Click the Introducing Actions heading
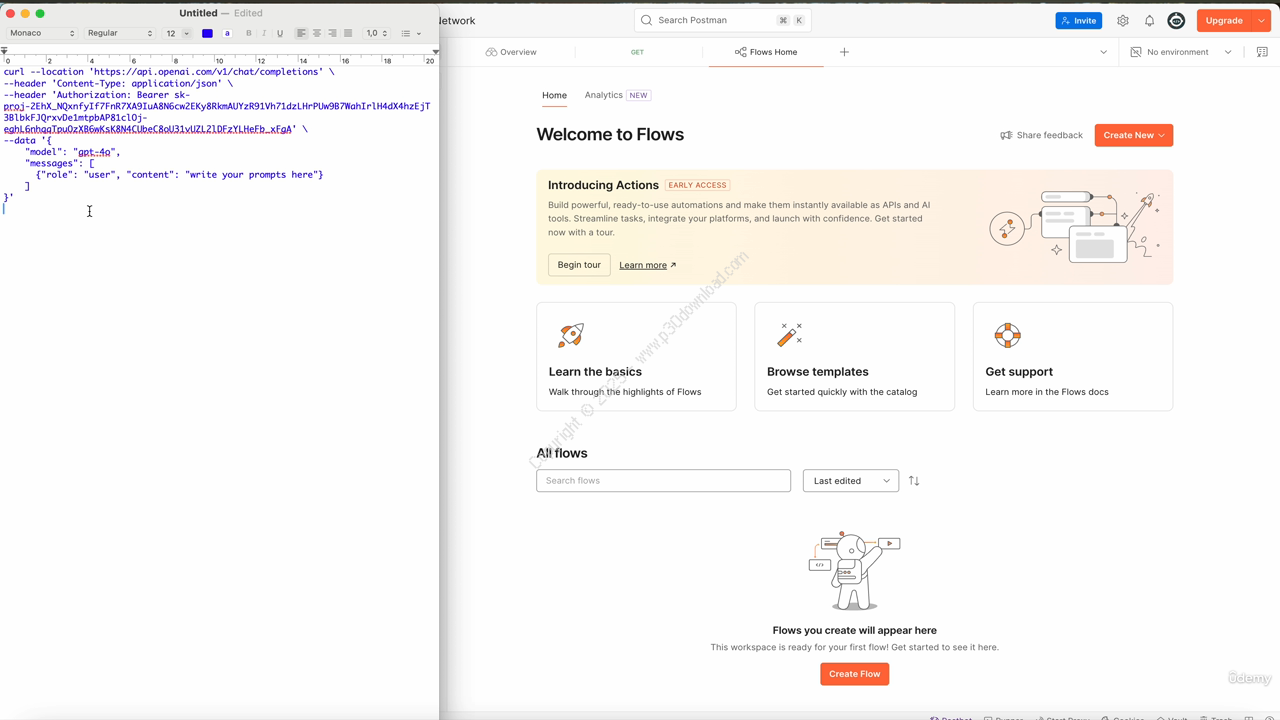The image size is (1280, 720). 603,185
